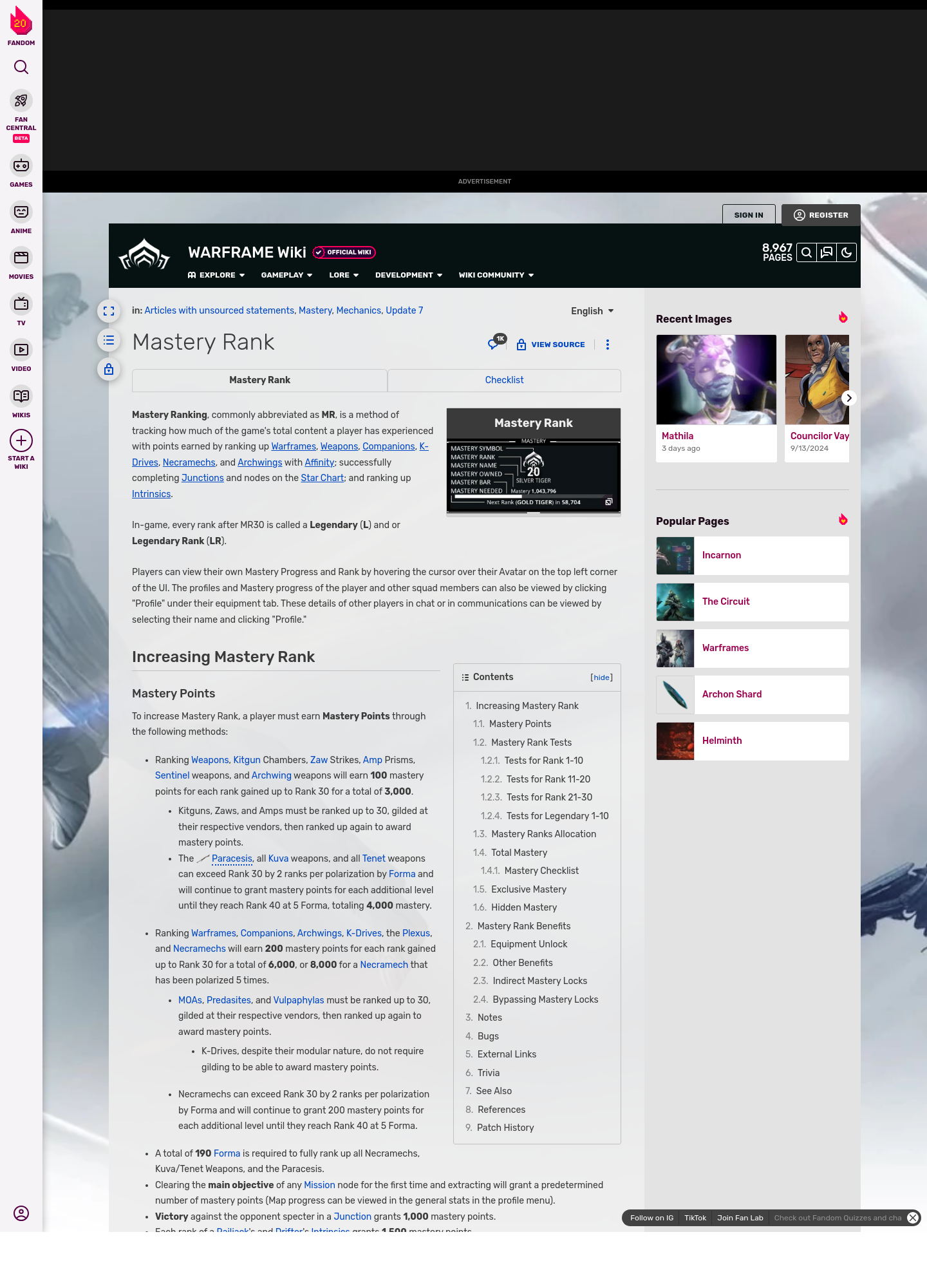Click the Sign In button
The height and width of the screenshot is (1288, 927).
point(749,215)
